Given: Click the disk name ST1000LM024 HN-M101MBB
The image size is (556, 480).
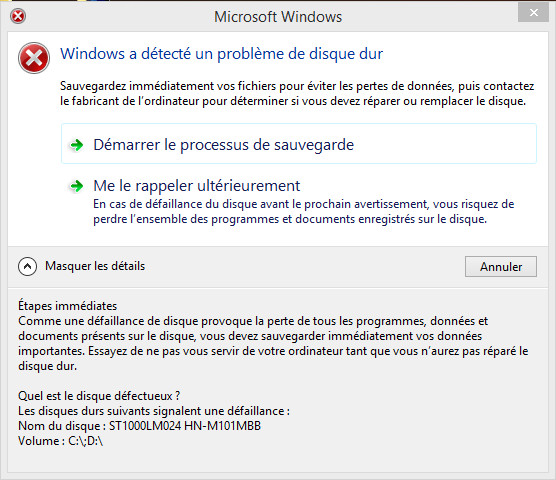Looking at the screenshot, I should (x=185, y=425).
